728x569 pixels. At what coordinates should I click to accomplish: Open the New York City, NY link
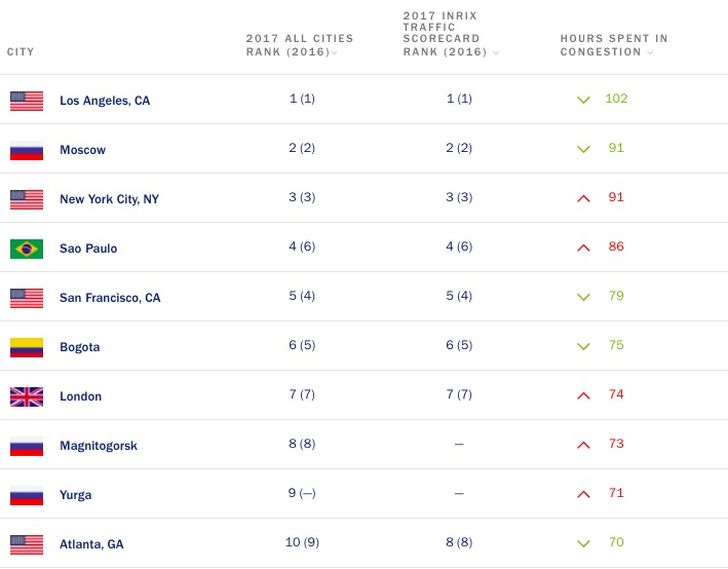point(109,199)
